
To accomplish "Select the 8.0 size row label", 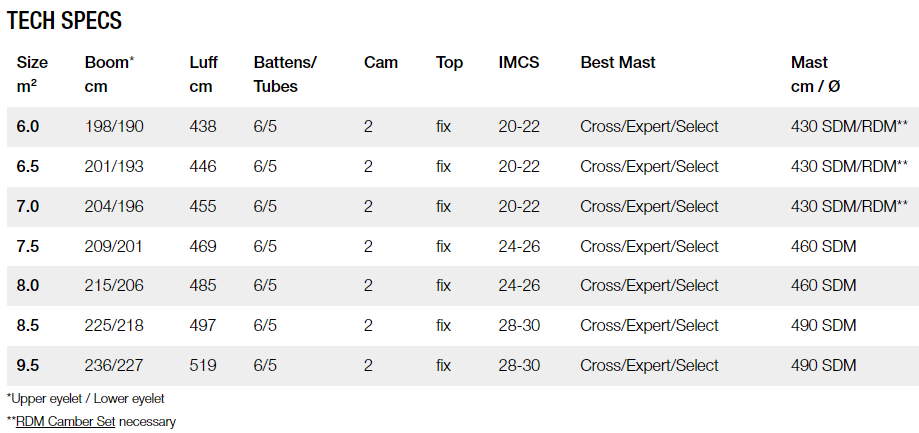I will point(28,285).
